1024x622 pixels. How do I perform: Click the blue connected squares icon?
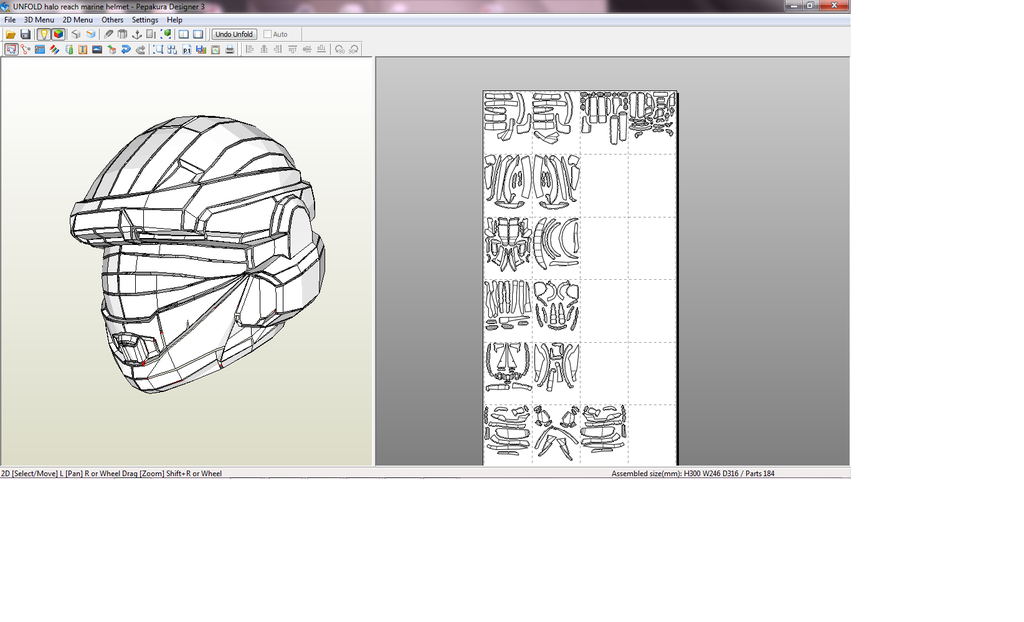[172, 49]
